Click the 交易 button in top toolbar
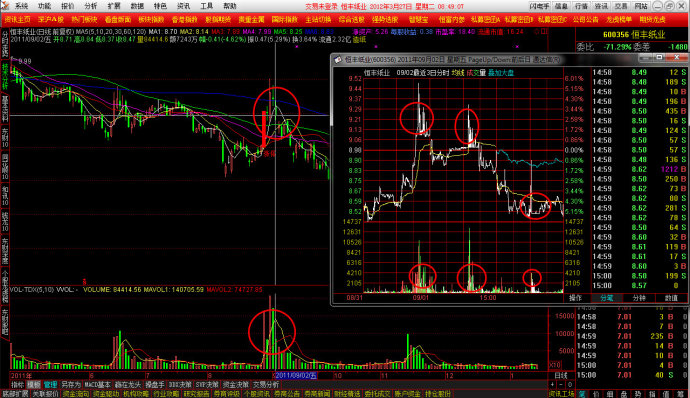Screen dimensions: 690x398 621,6
